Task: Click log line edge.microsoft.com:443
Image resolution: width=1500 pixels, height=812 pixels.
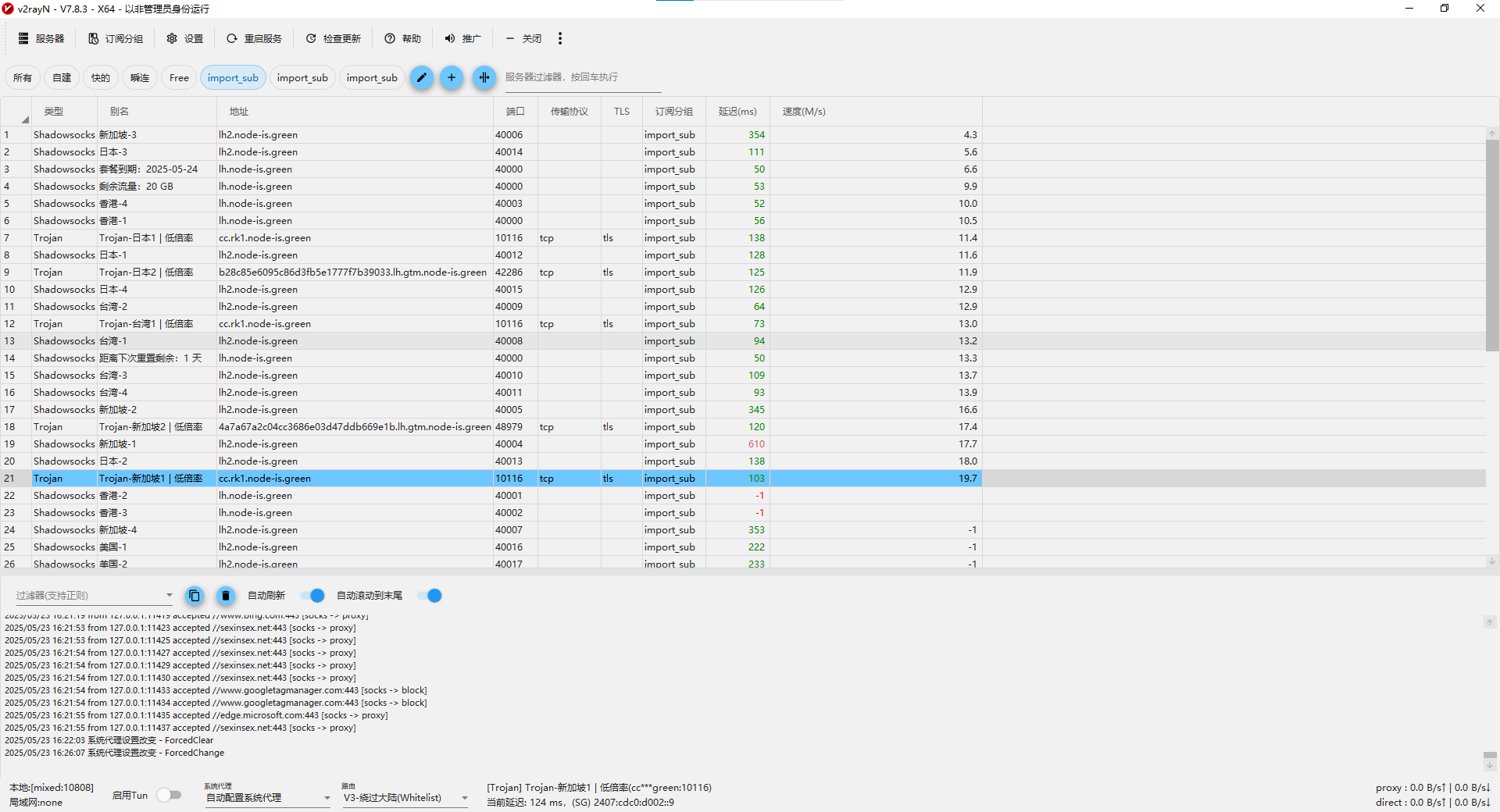Action: tap(196, 715)
